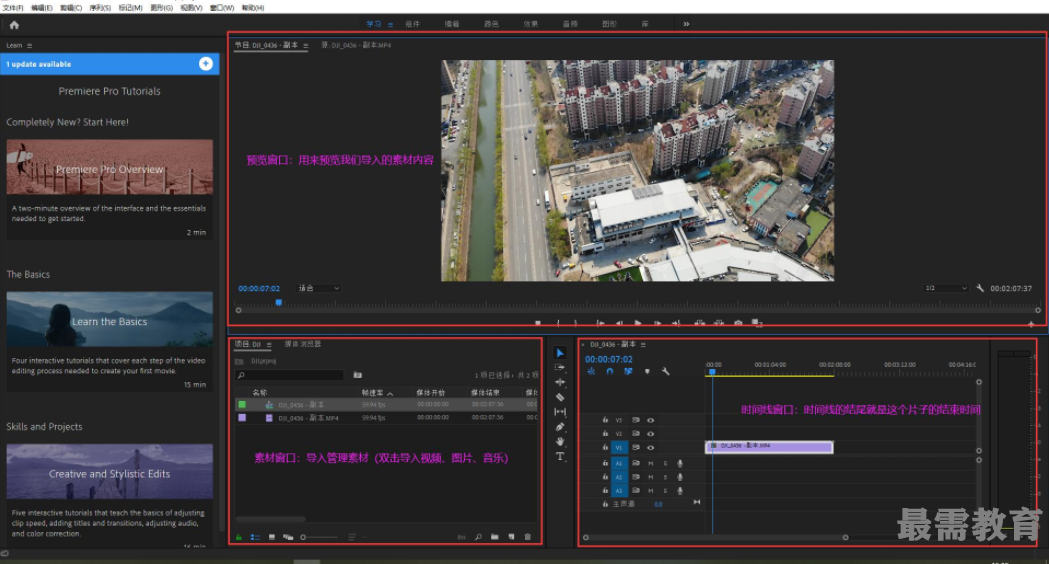Open the 文件(F) menu
The image size is (1049, 564).
tap(13, 7)
